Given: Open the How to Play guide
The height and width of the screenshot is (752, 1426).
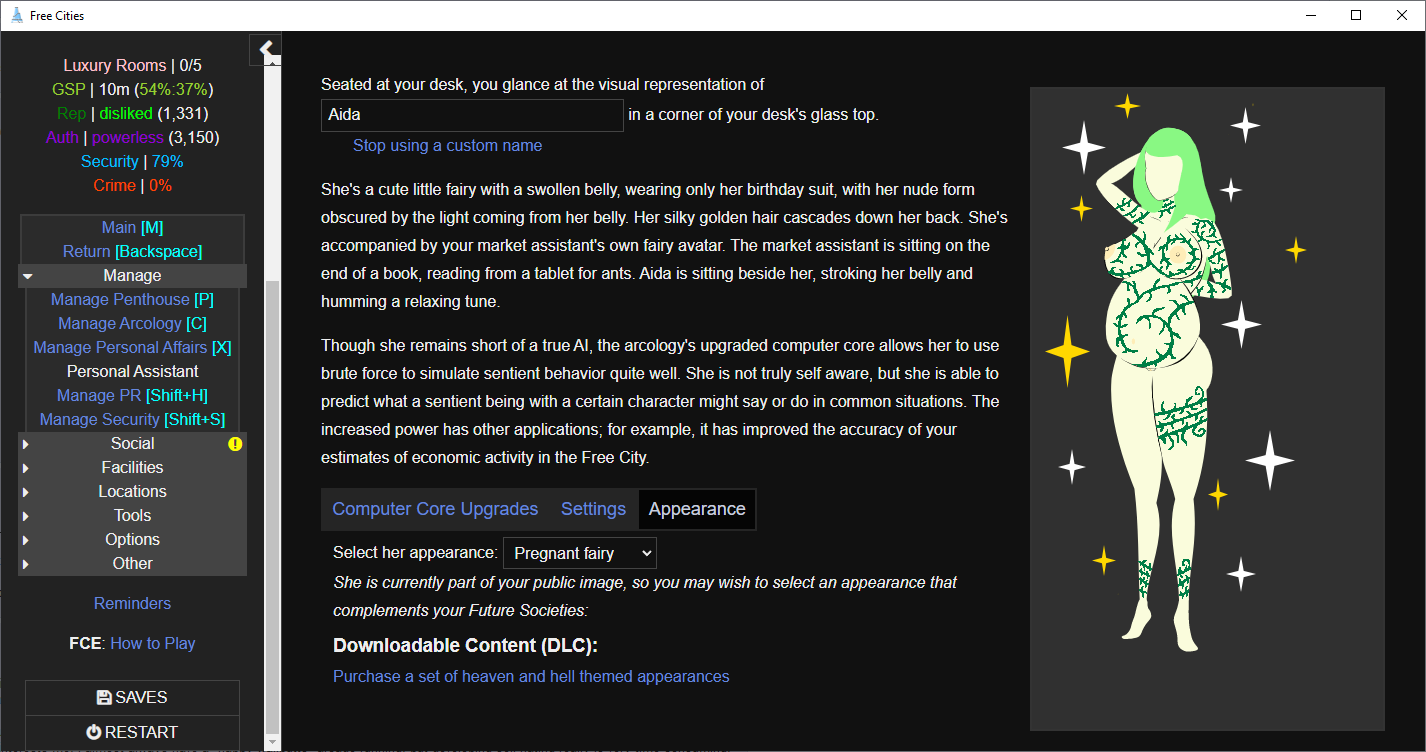Looking at the screenshot, I should pyautogui.click(x=152, y=644).
